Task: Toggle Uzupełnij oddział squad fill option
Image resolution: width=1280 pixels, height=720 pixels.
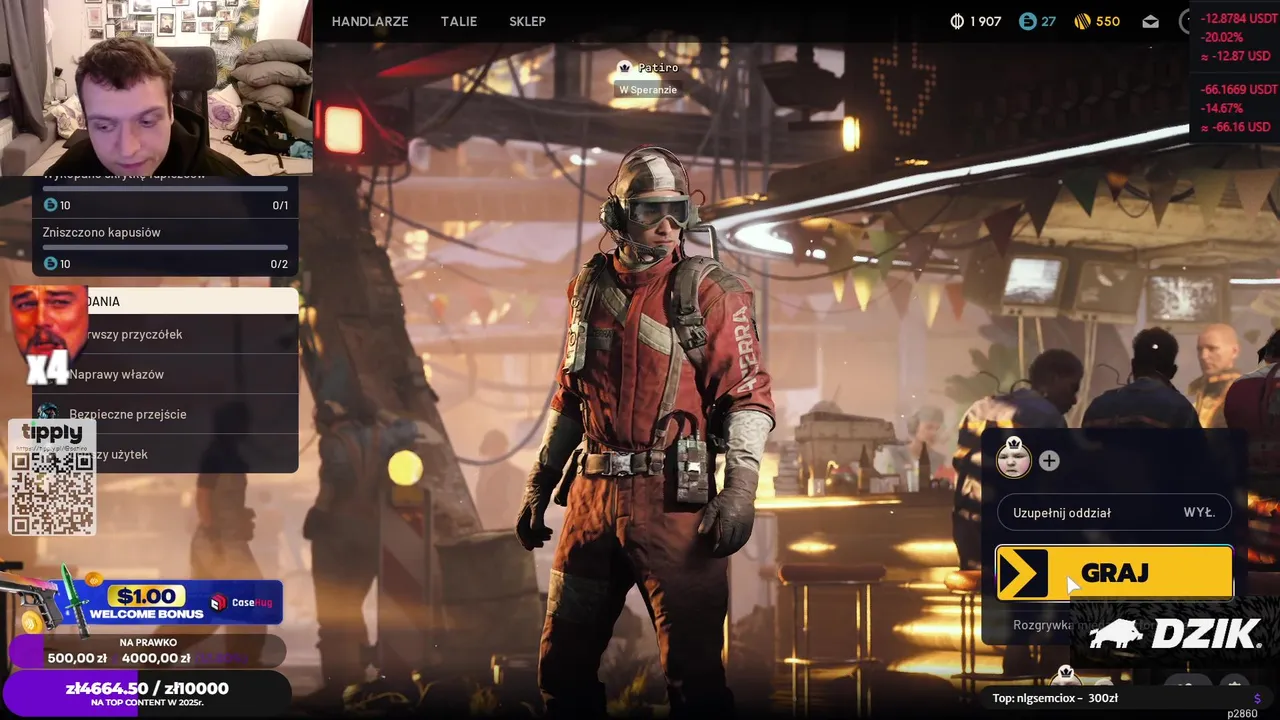Action: pyautogui.click(x=1114, y=513)
